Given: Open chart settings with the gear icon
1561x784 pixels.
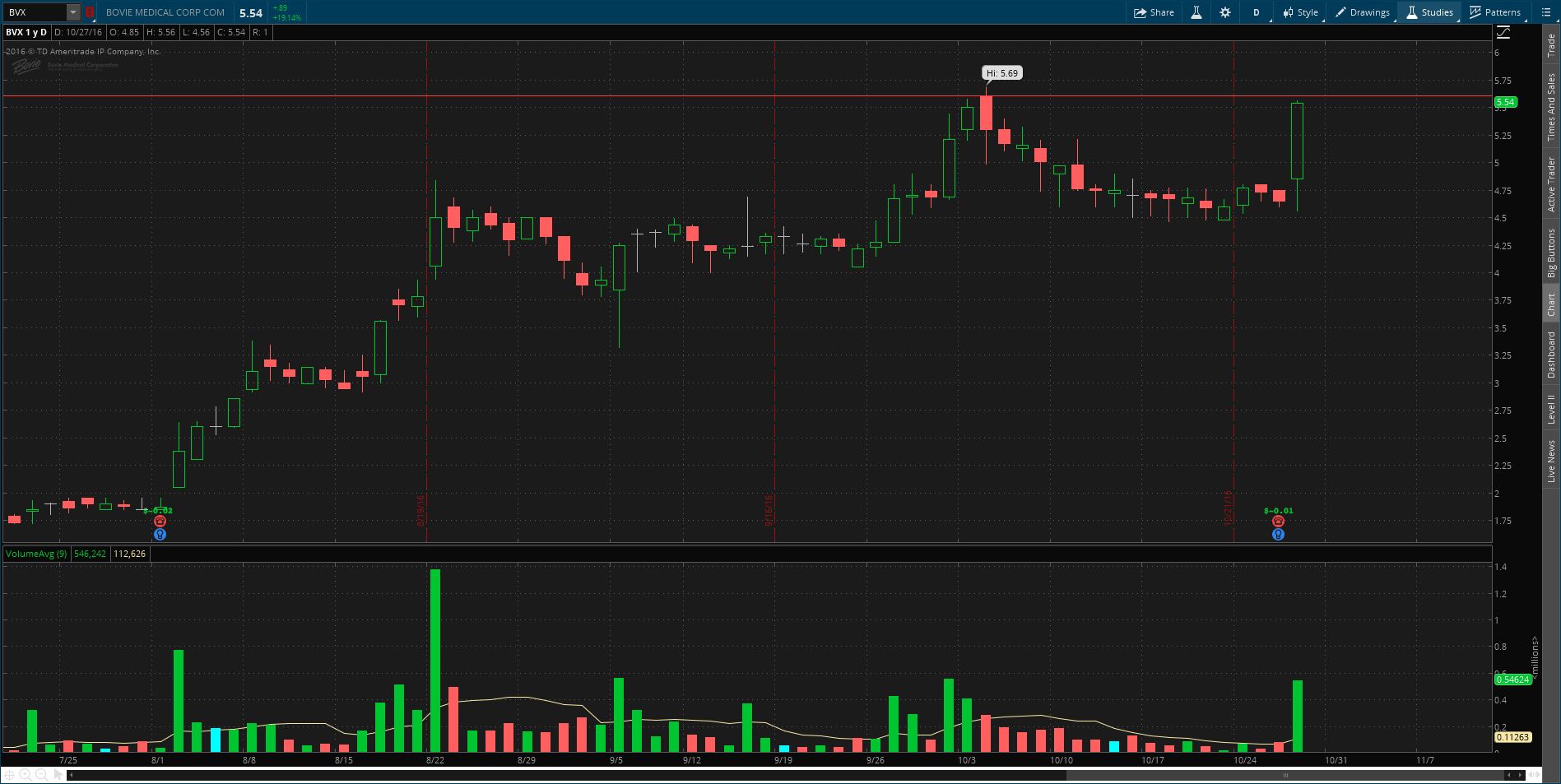Looking at the screenshot, I should 1225,12.
